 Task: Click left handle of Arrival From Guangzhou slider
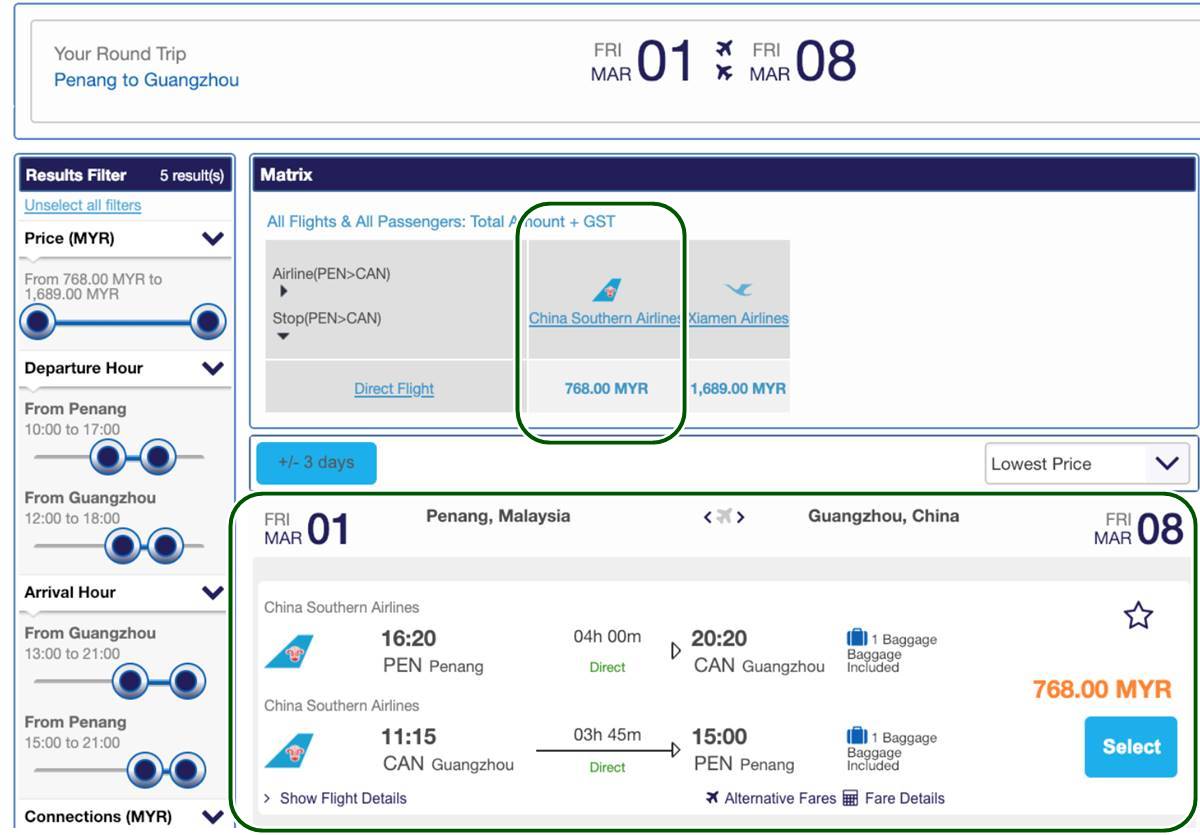pos(131,682)
